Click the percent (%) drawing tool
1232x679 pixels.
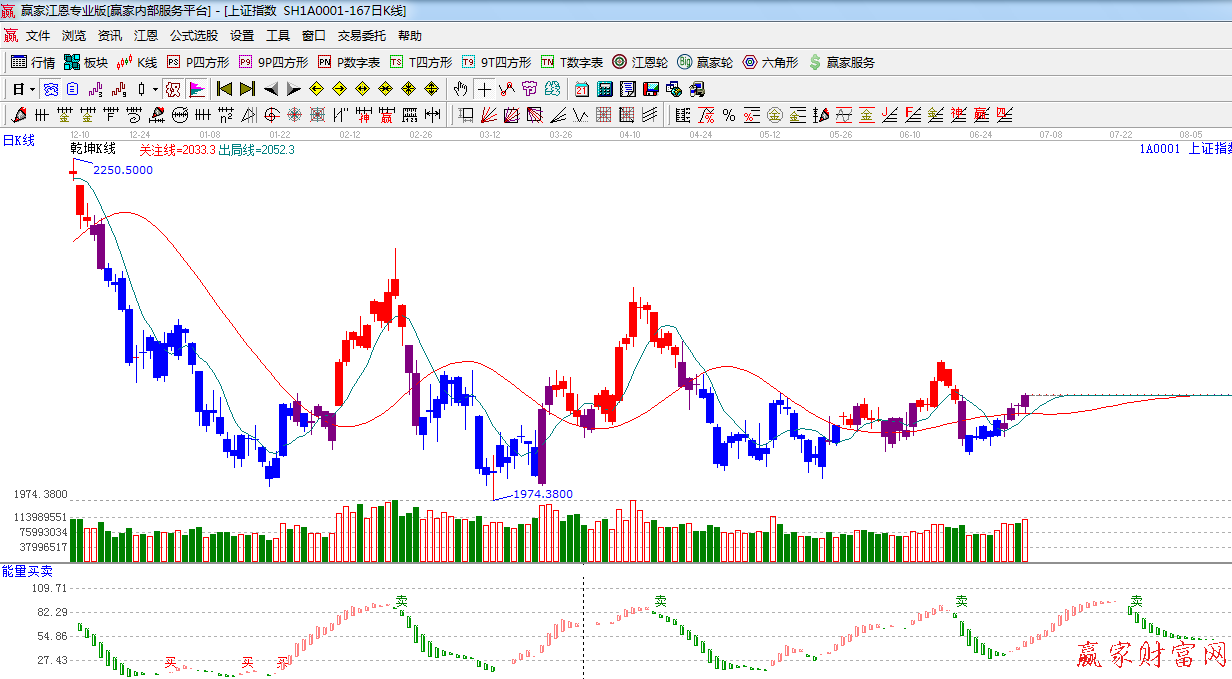[x=729, y=115]
